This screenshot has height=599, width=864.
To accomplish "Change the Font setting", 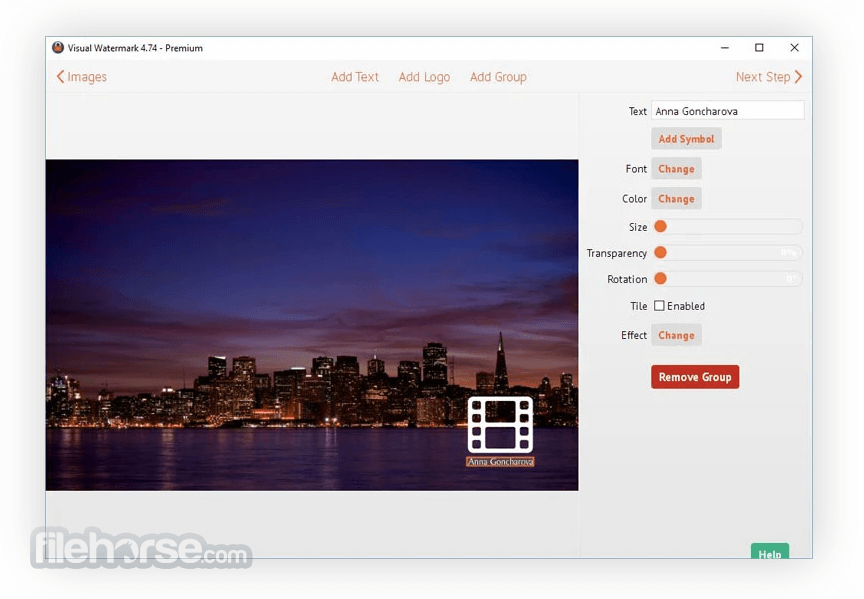I will (x=676, y=169).
